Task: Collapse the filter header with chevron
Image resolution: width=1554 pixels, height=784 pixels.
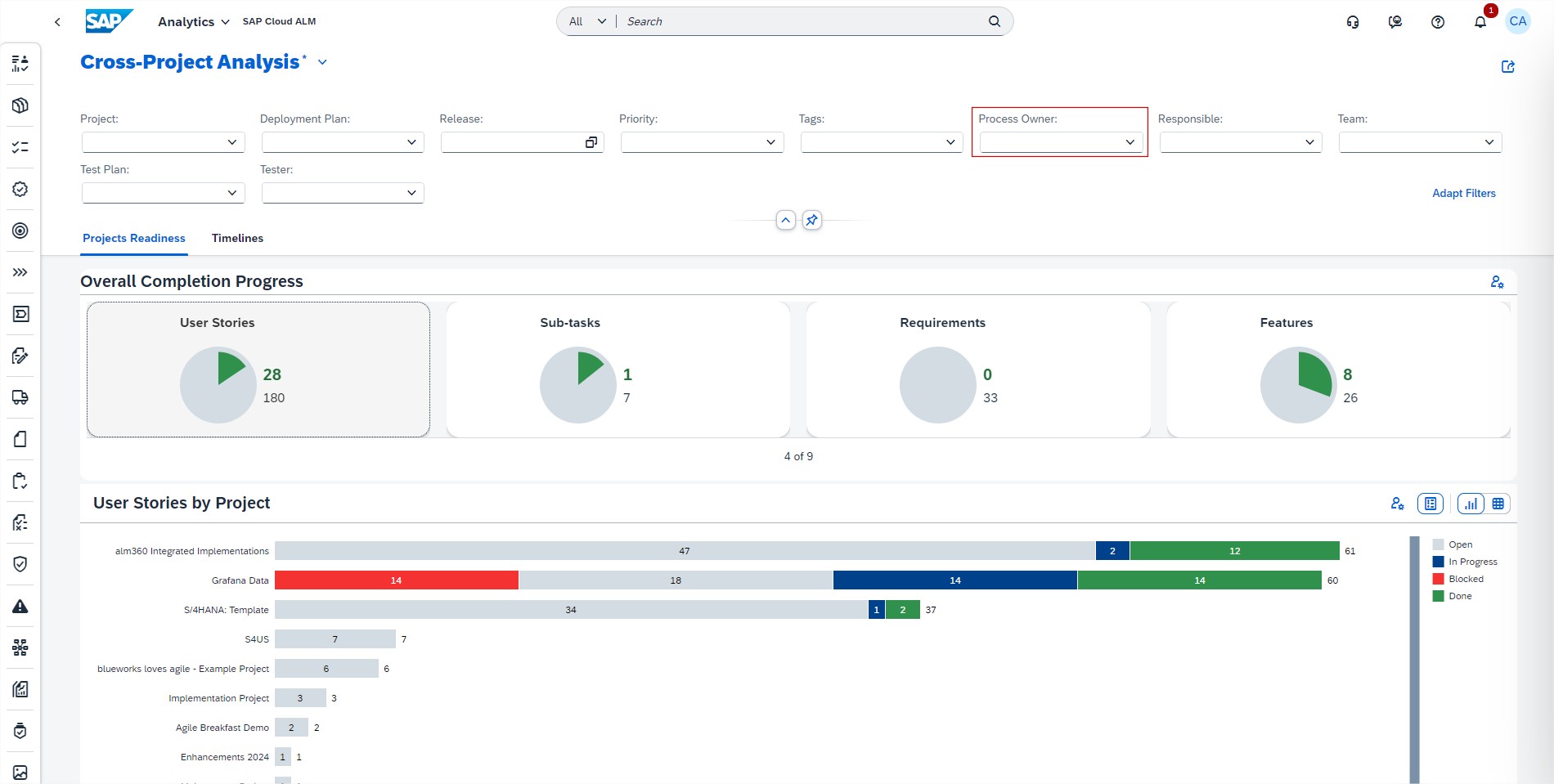Action: tap(785, 220)
